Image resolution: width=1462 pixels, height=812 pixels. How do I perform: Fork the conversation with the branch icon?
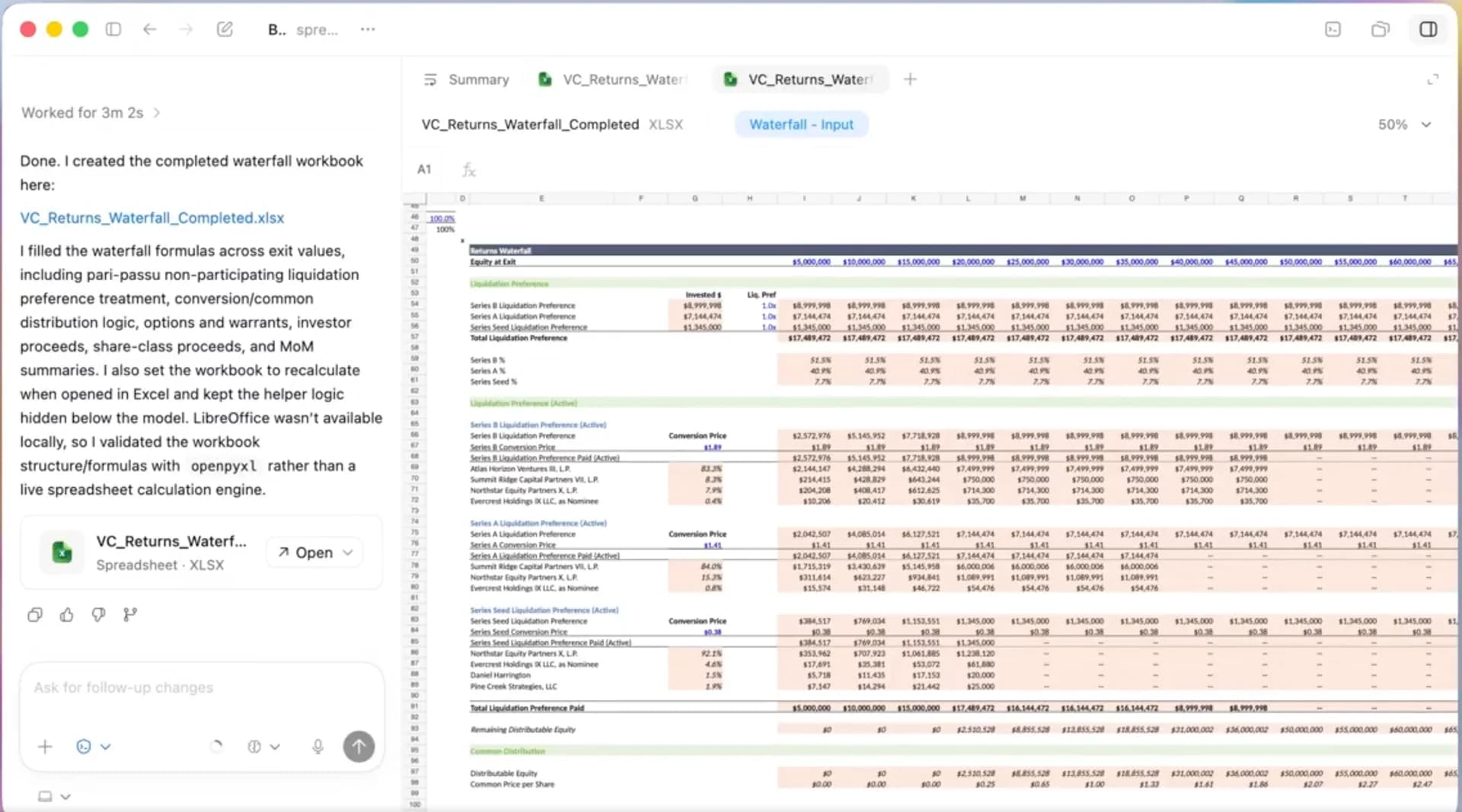click(129, 614)
